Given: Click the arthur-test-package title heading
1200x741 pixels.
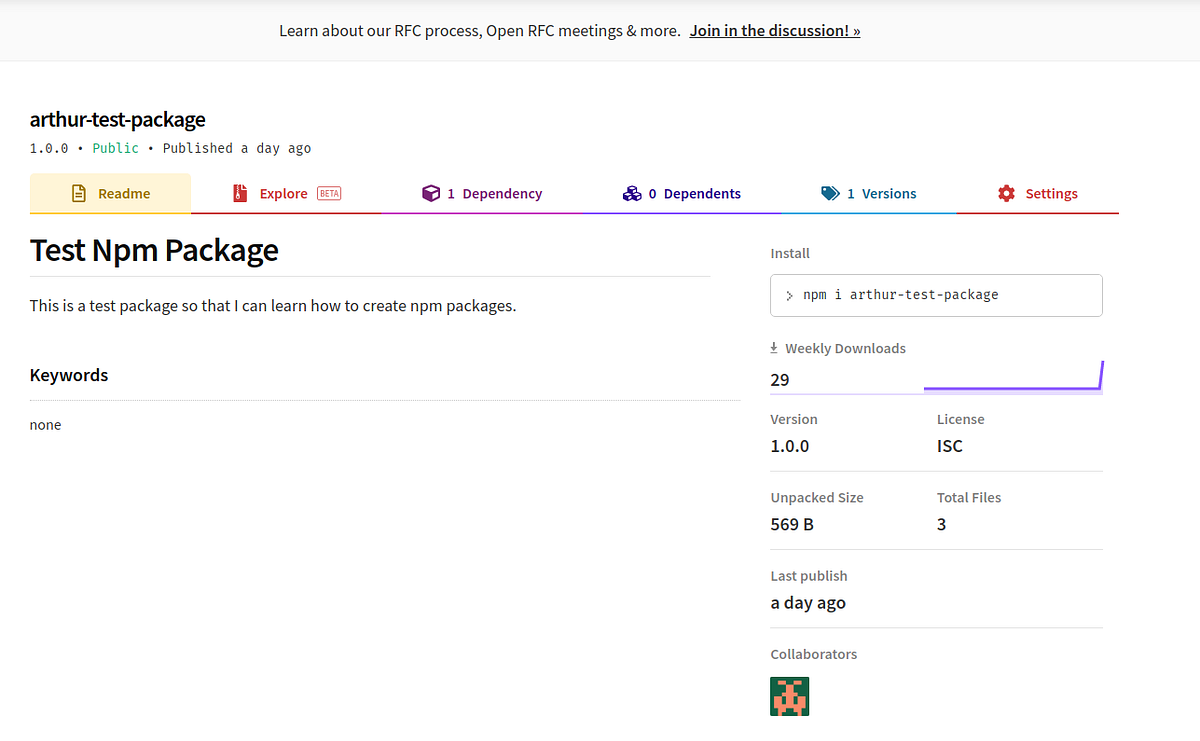Looking at the screenshot, I should point(118,120).
